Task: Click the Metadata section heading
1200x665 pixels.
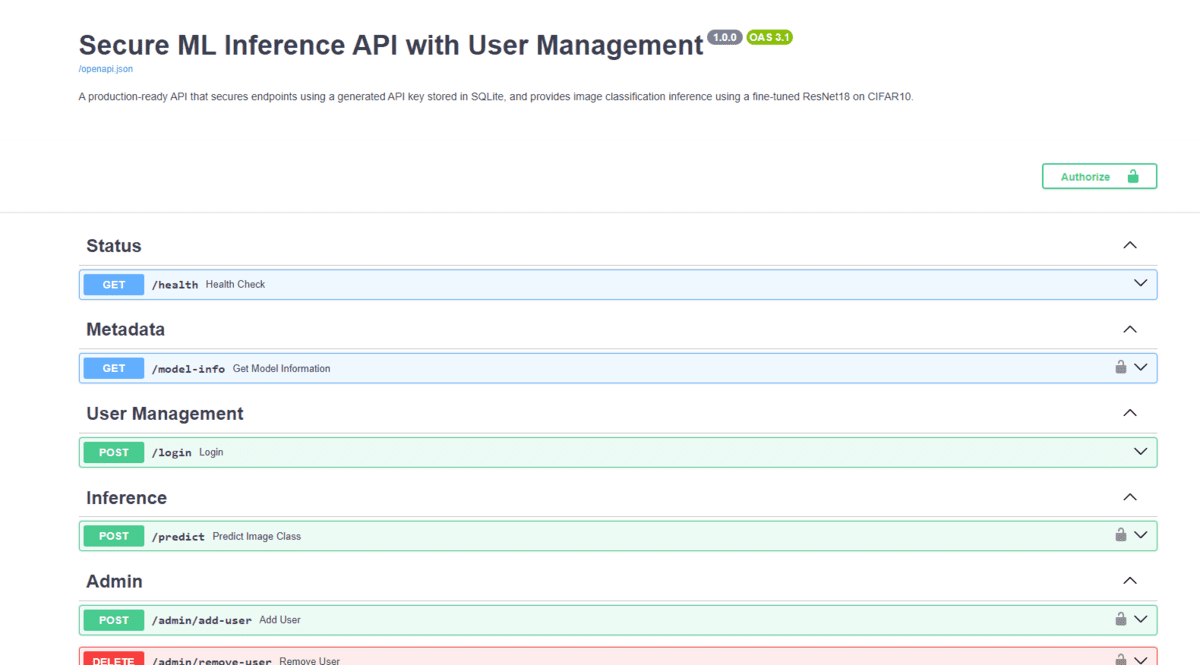Action: 125,330
